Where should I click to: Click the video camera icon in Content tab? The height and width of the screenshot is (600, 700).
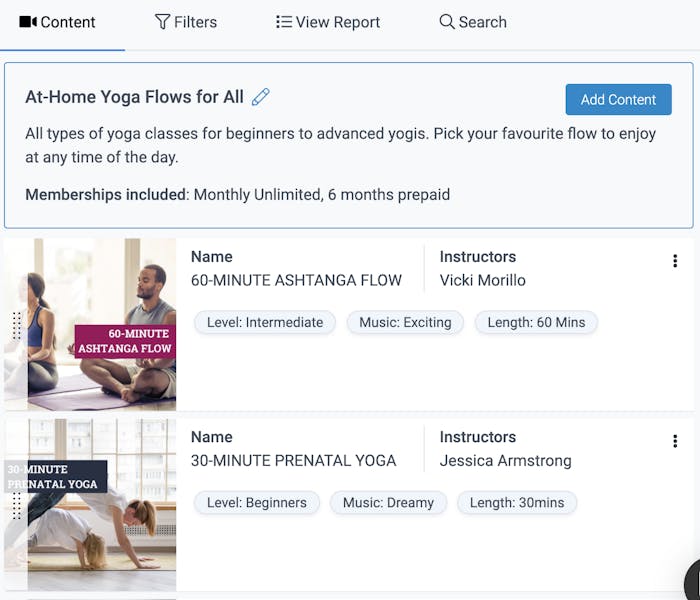[28, 21]
